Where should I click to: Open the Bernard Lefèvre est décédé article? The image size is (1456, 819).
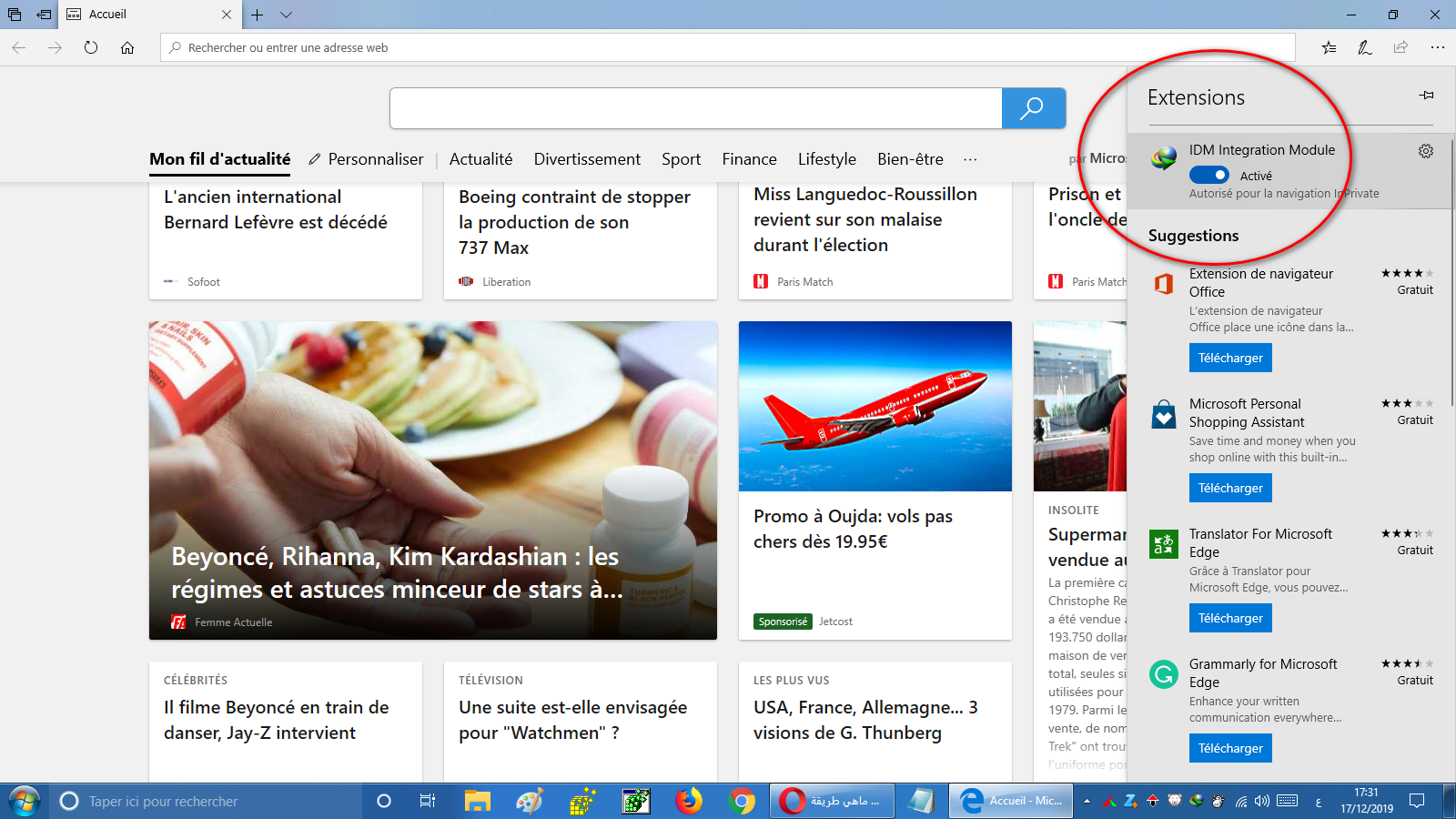(276, 209)
